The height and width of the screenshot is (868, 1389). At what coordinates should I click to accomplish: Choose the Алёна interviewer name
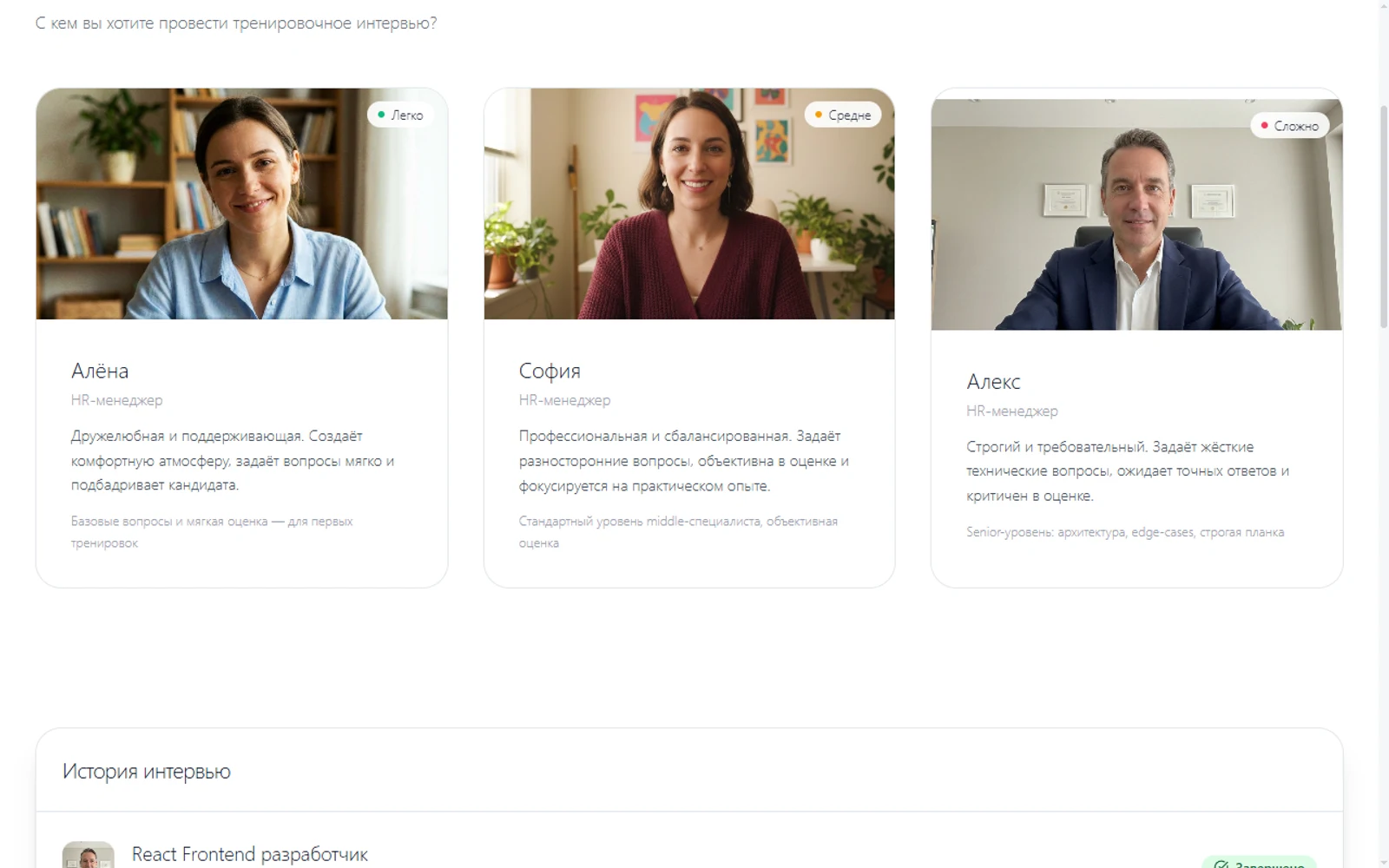pos(100,371)
